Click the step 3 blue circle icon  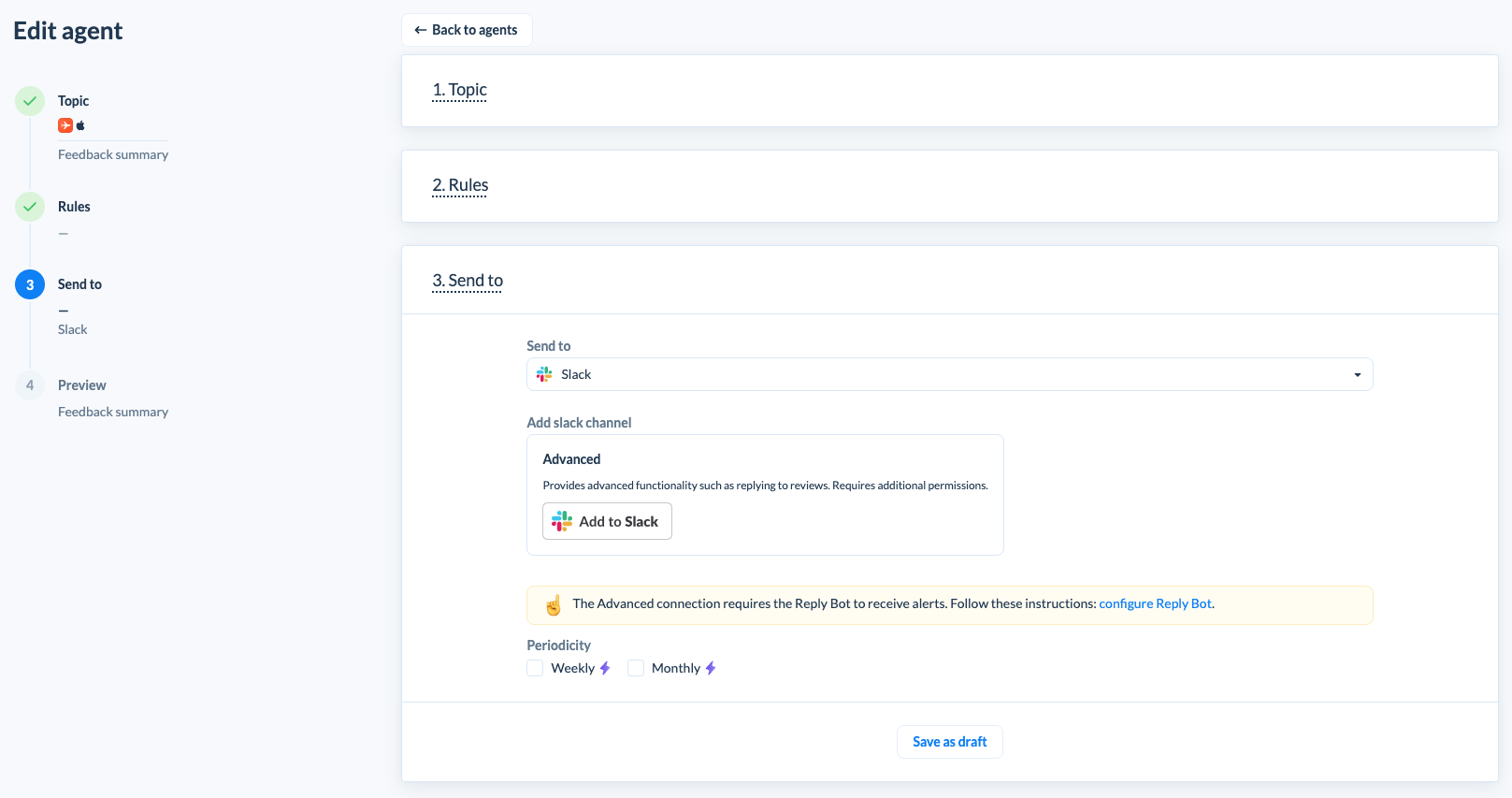pyautogui.click(x=30, y=284)
